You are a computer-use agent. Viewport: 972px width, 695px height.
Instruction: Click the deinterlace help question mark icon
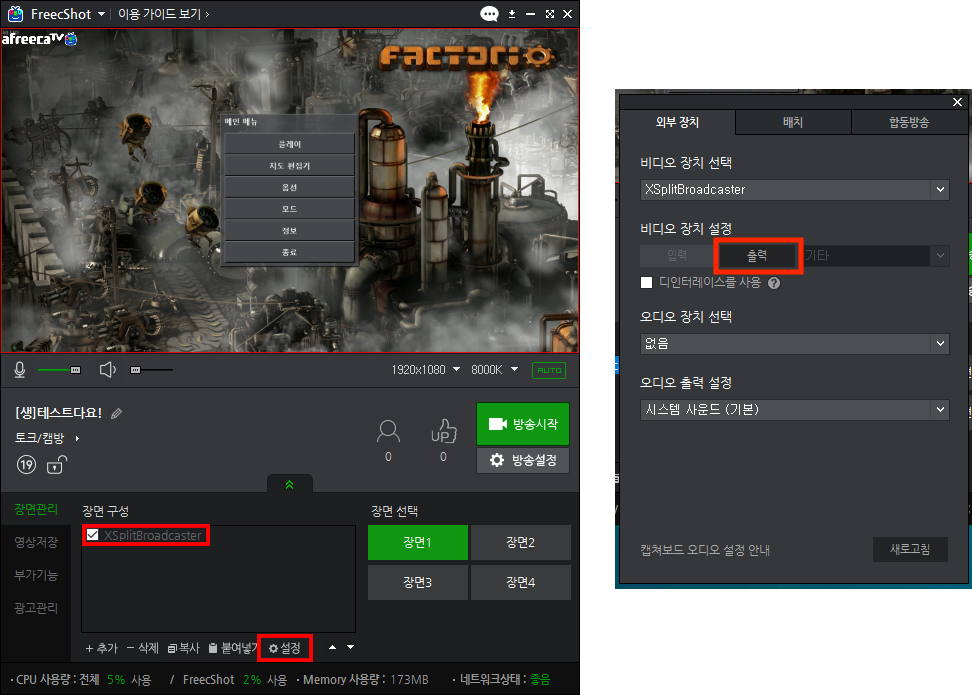pyautogui.click(x=774, y=283)
